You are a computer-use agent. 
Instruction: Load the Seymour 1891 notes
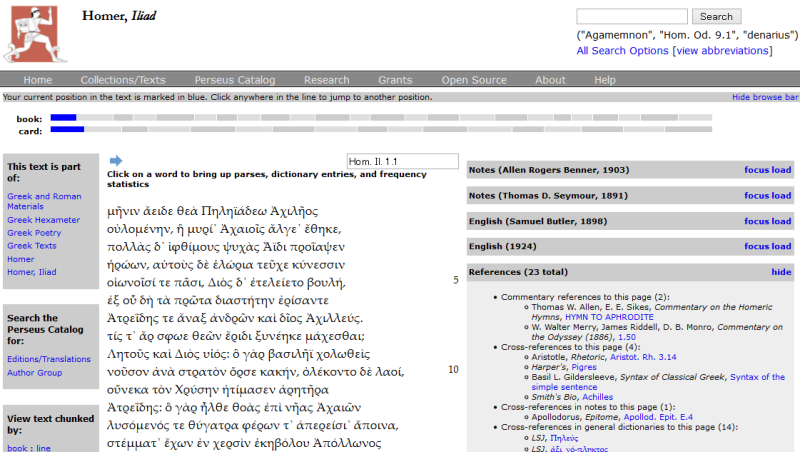point(781,195)
